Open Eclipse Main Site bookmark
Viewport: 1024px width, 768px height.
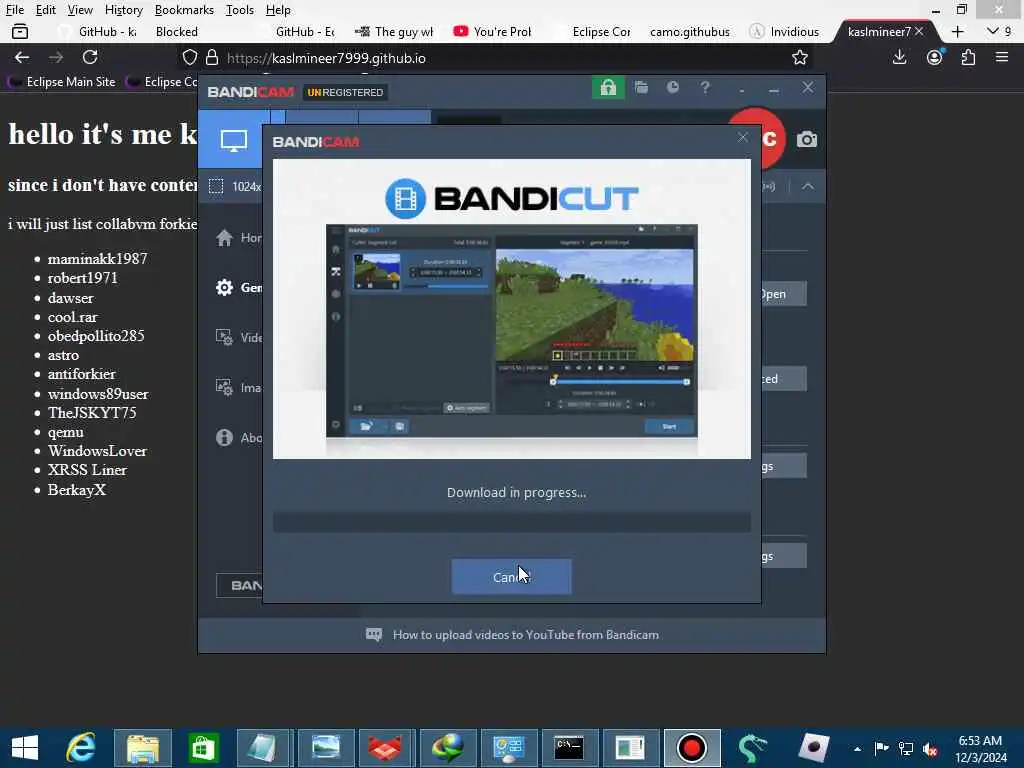click(x=62, y=82)
